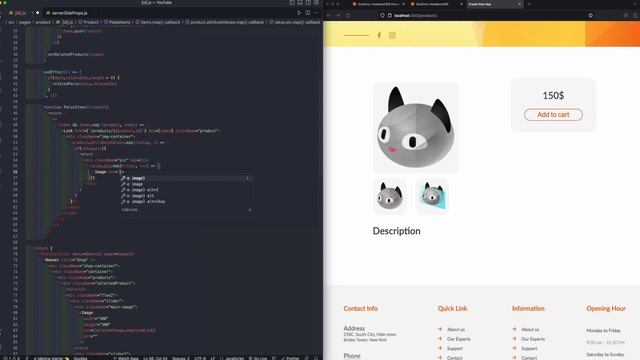
Task: Click the Go Live status bar item
Action: pyautogui.click(x=258, y=358)
